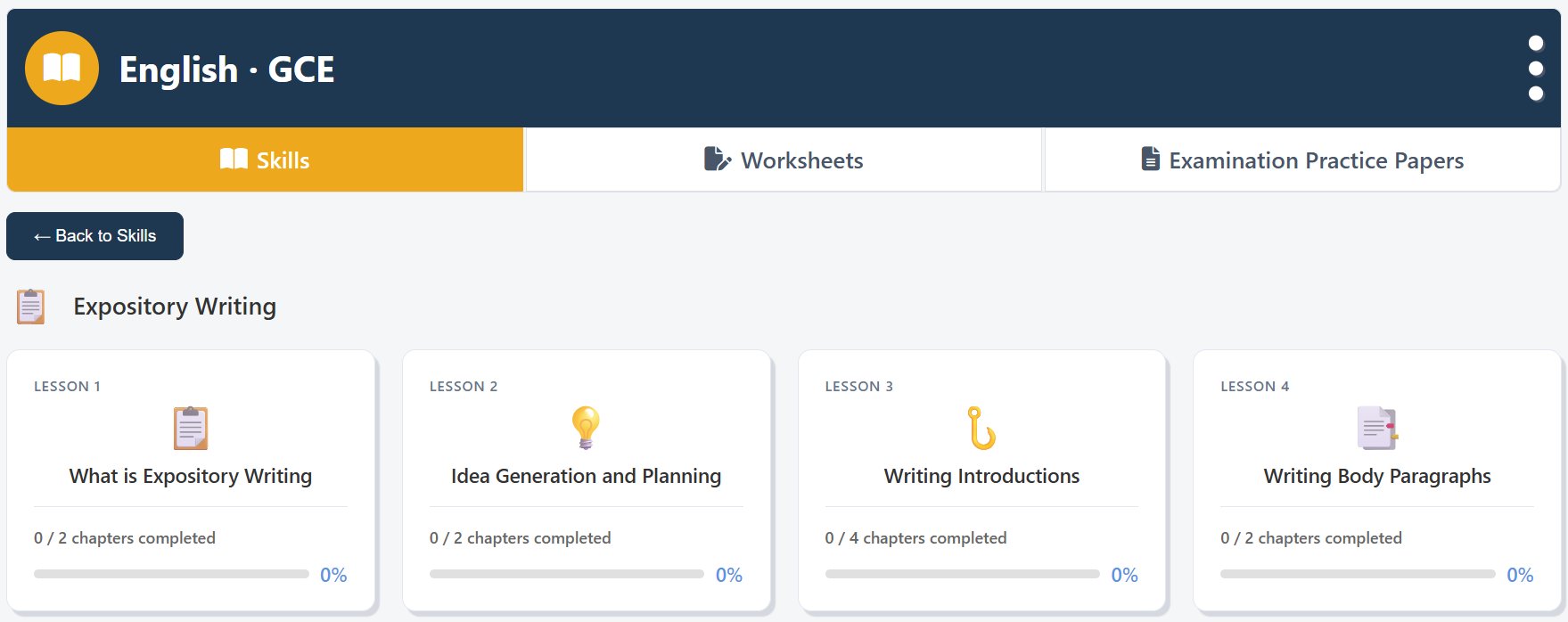Viewport: 1568px width, 622px height.
Task: Open Idea Generation and Planning lesson
Action: click(x=586, y=476)
